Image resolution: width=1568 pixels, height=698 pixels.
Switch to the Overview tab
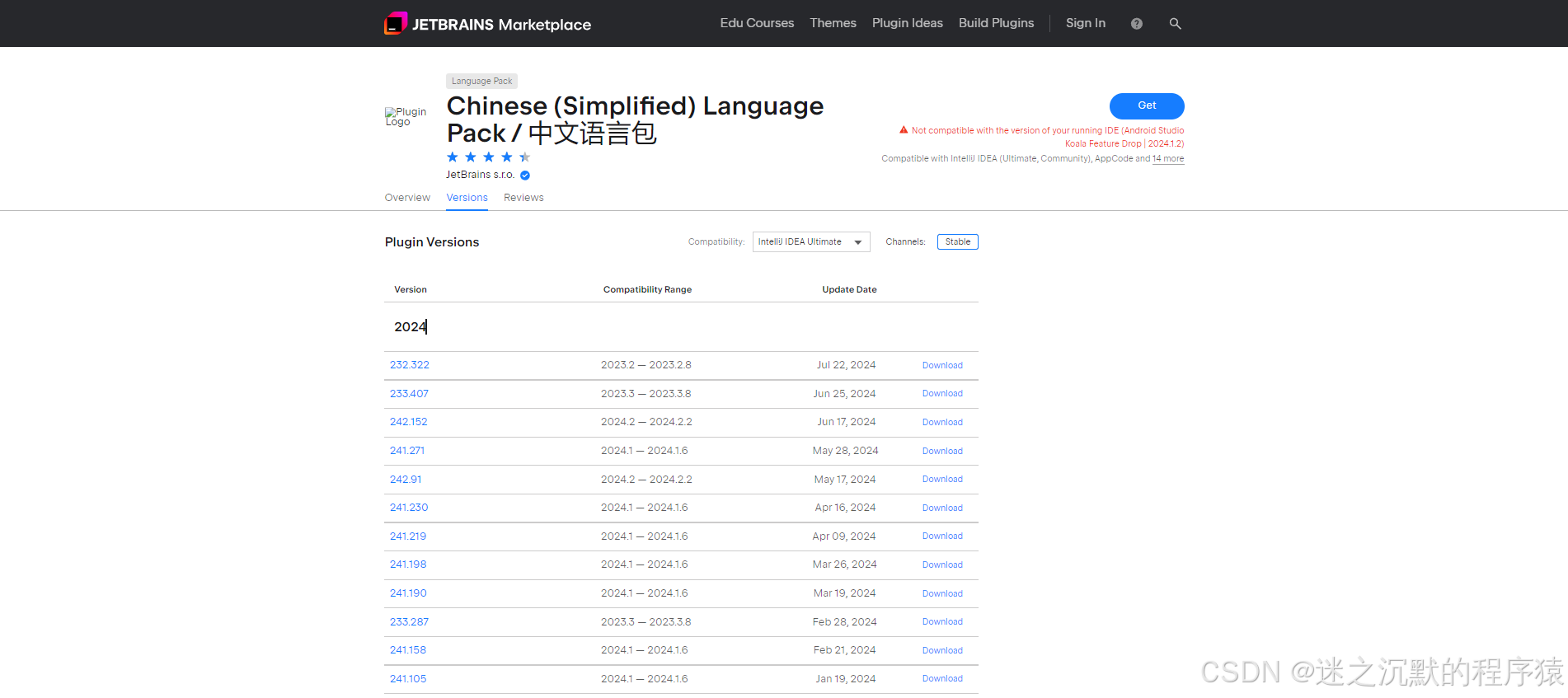[x=407, y=198]
